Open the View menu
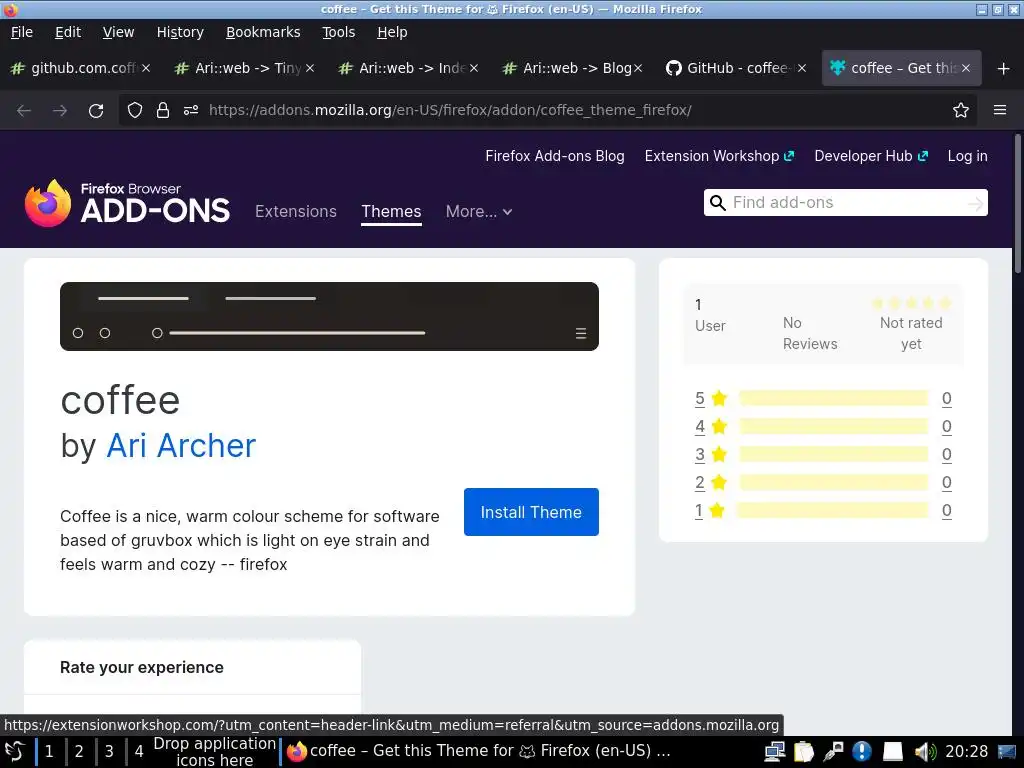 [118, 32]
